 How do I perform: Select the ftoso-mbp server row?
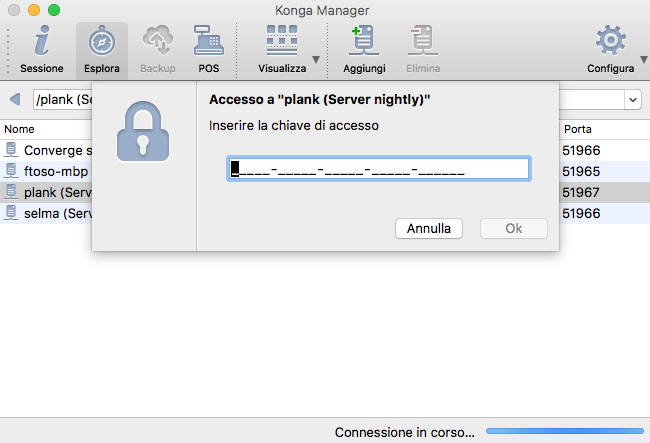(50, 171)
